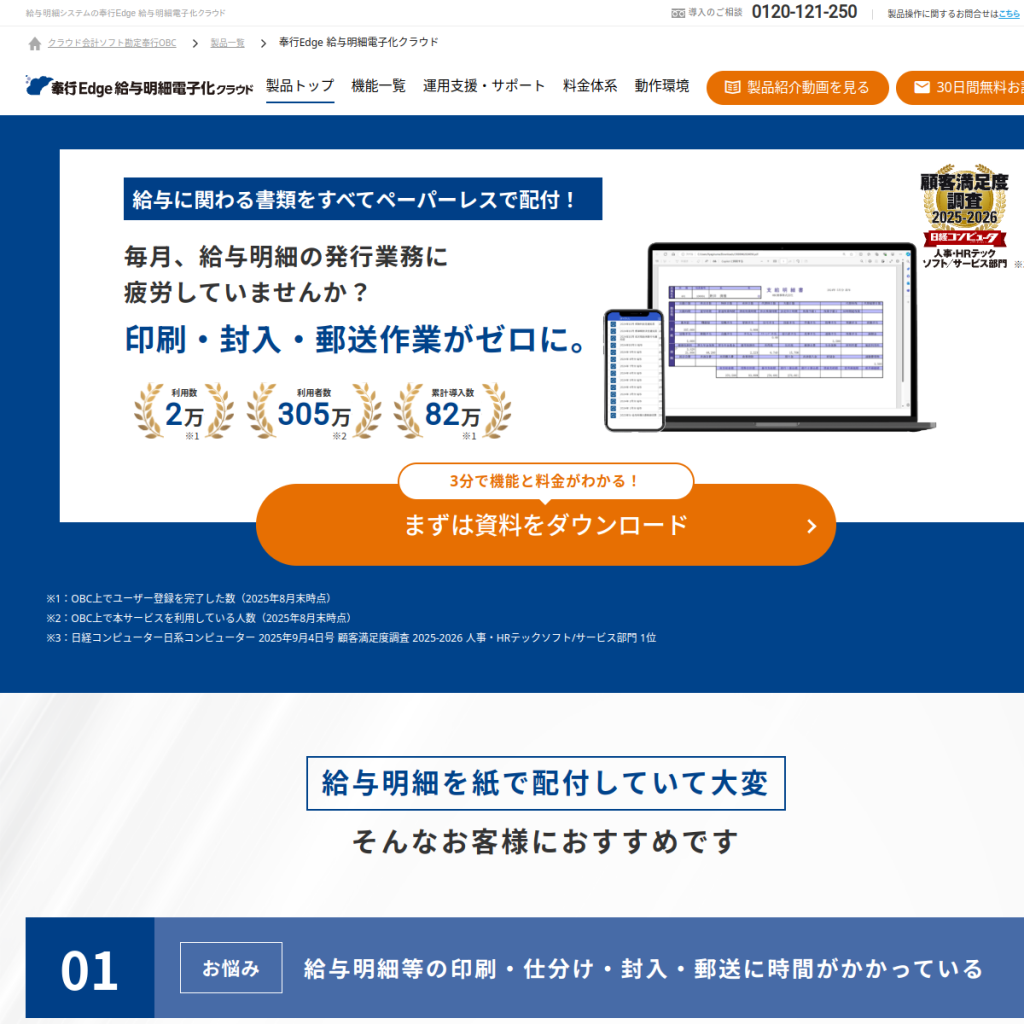Click 給与明細システムの奉行Edge header tagline
Screen dimensions: 1024x1024
pyautogui.click(x=125, y=13)
